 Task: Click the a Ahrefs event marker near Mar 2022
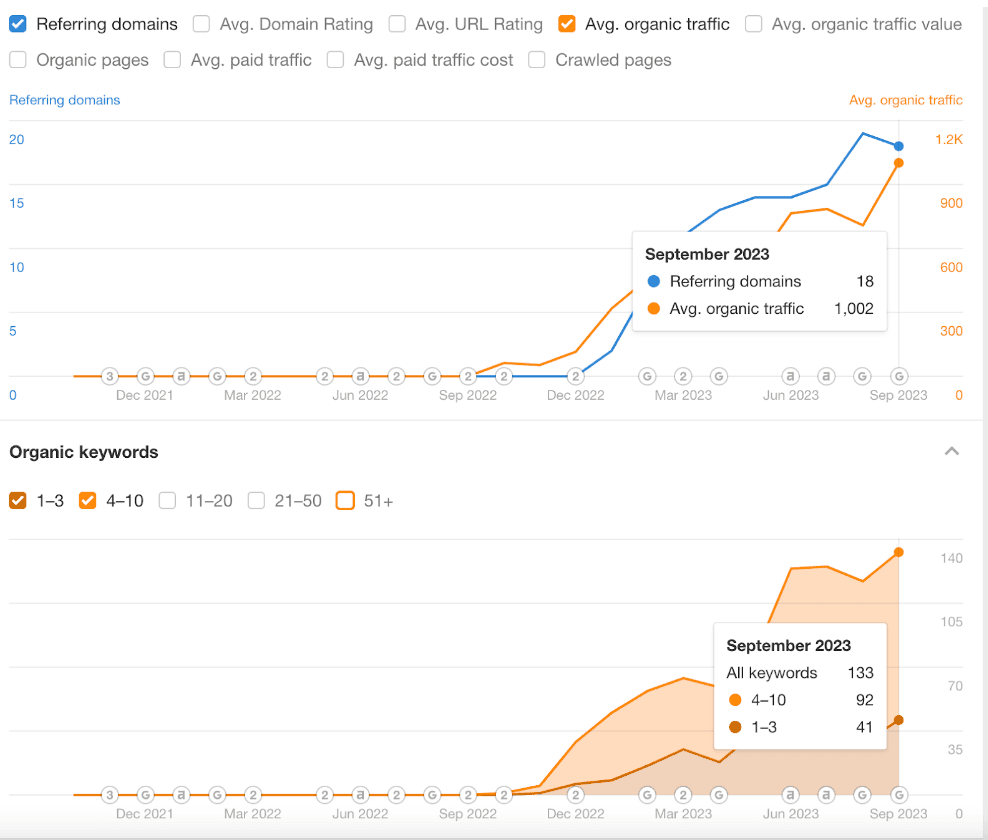pyautogui.click(x=181, y=376)
